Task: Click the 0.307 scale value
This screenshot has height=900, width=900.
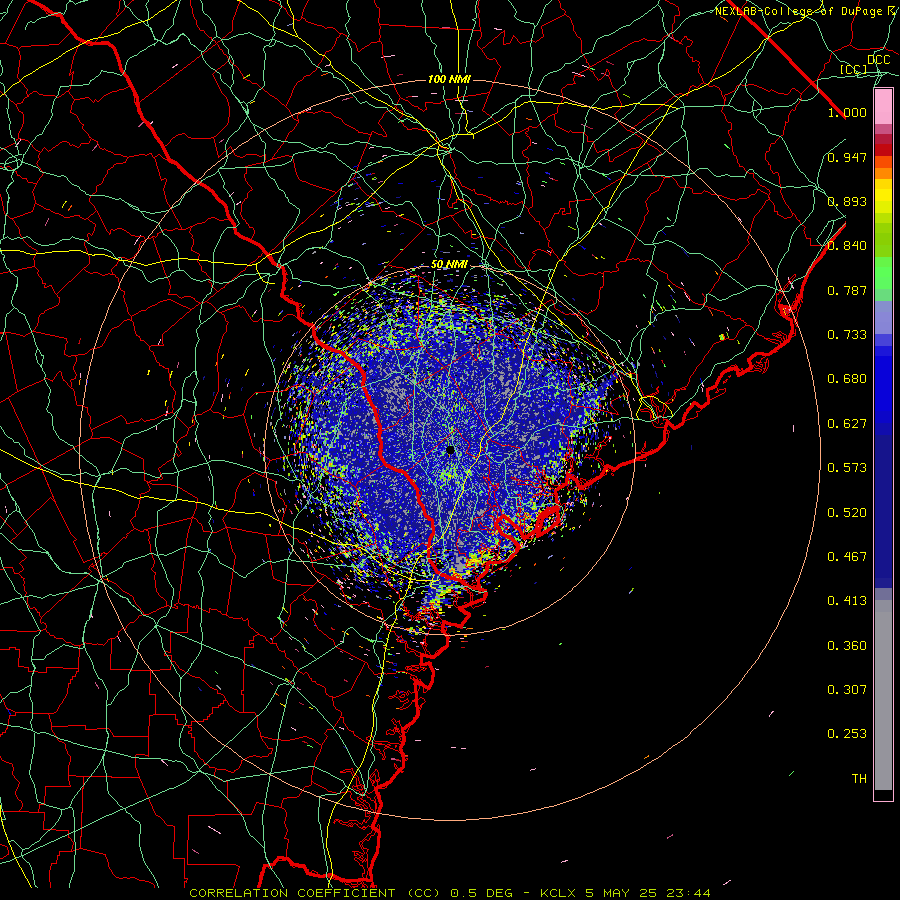Action: coord(847,690)
